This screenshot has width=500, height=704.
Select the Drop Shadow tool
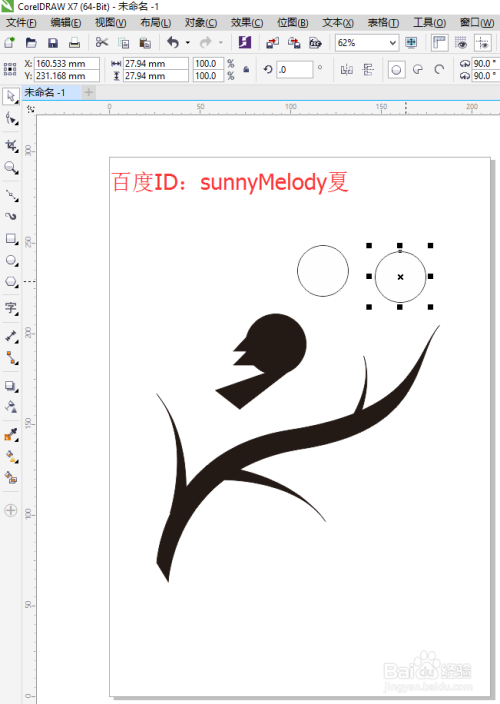11,386
